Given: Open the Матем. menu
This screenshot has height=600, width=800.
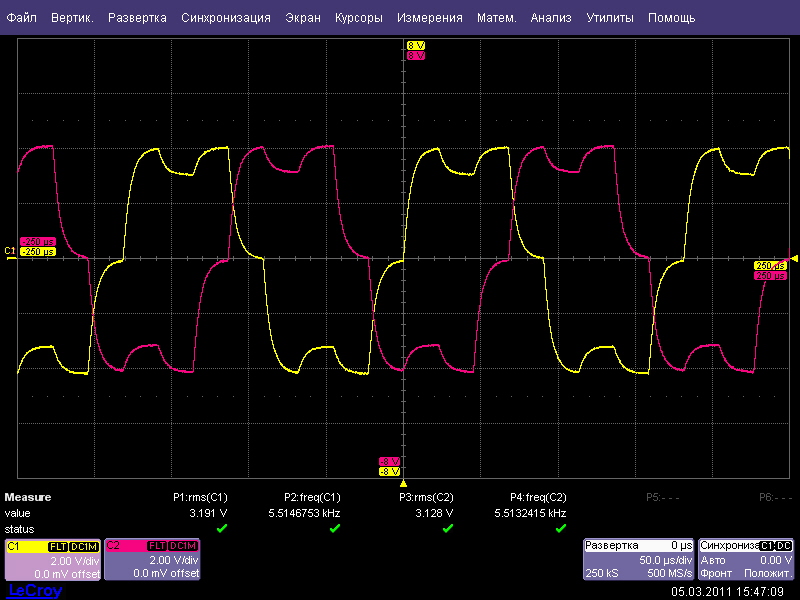Looking at the screenshot, I should tap(497, 18).
